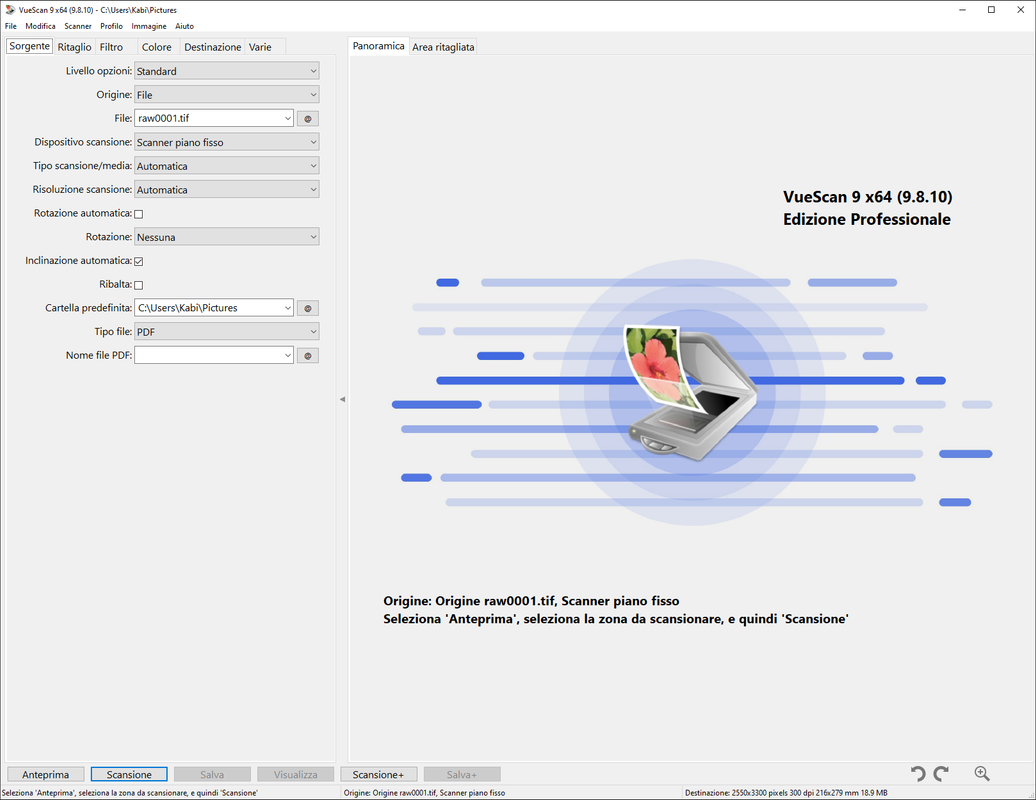Open the Tipo scansione/media dropdown
The width and height of the screenshot is (1036, 800).
(x=227, y=166)
